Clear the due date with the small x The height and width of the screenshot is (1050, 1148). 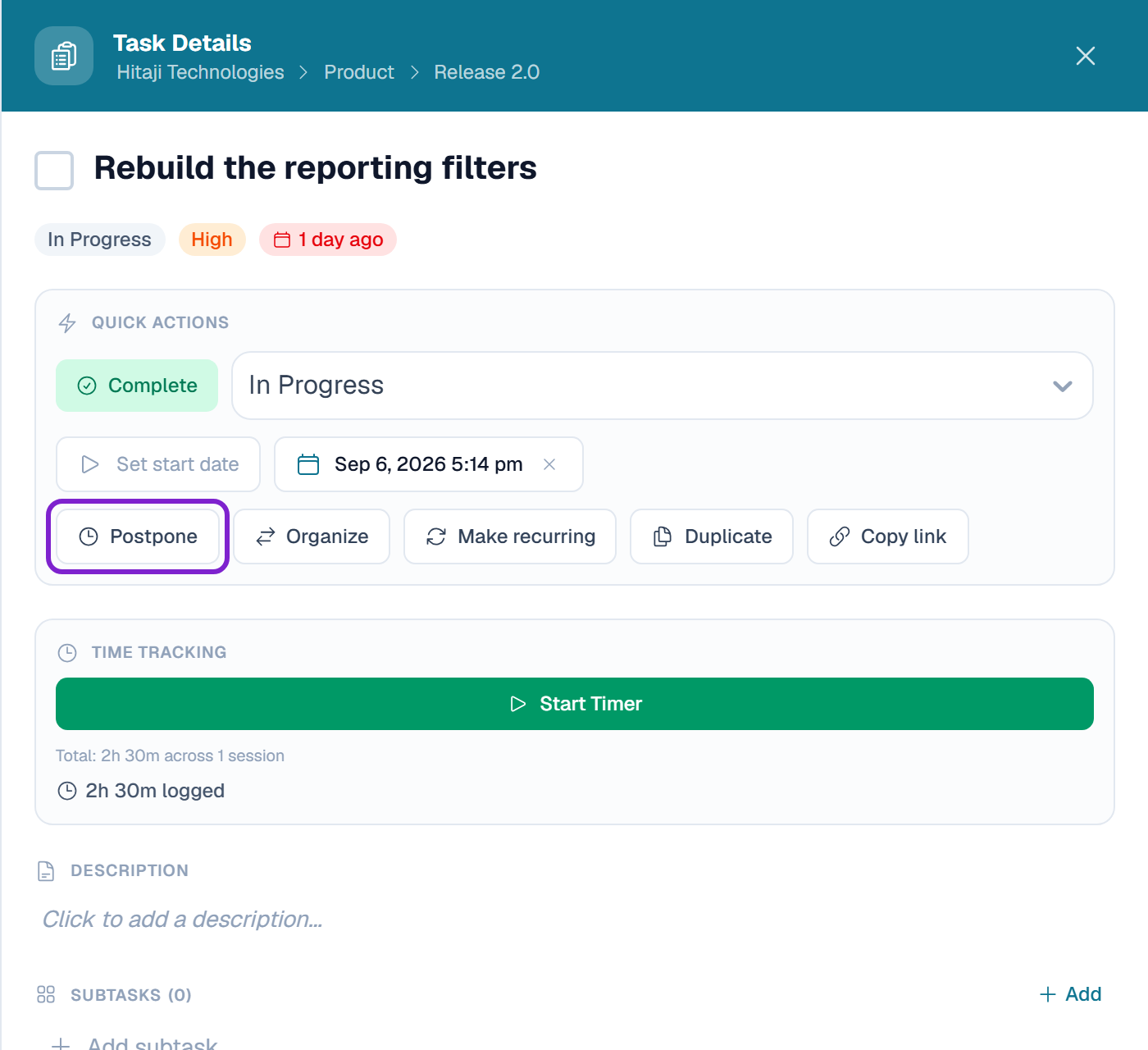tap(549, 464)
